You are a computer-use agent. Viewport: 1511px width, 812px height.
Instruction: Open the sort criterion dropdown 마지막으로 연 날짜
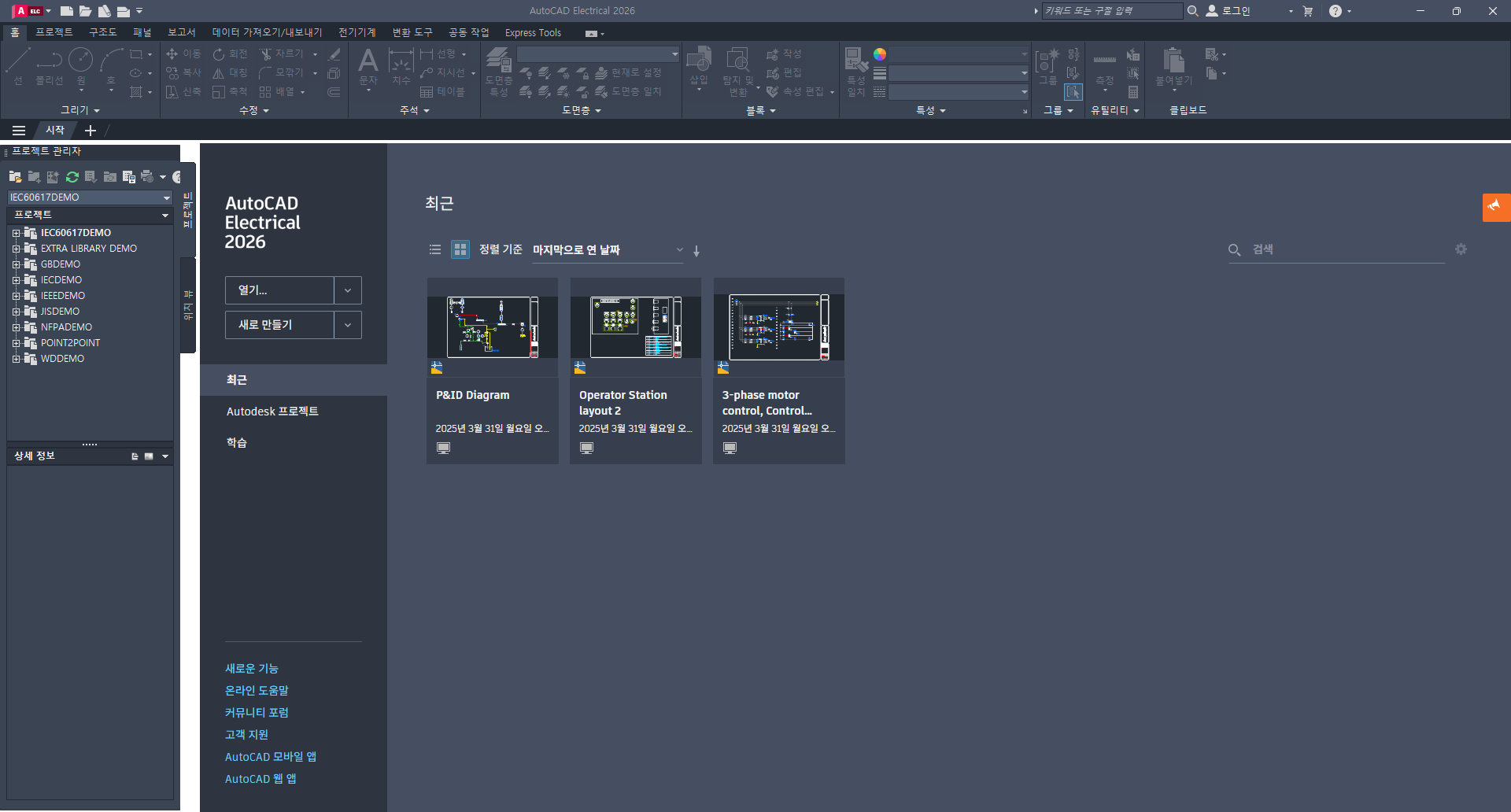point(608,250)
